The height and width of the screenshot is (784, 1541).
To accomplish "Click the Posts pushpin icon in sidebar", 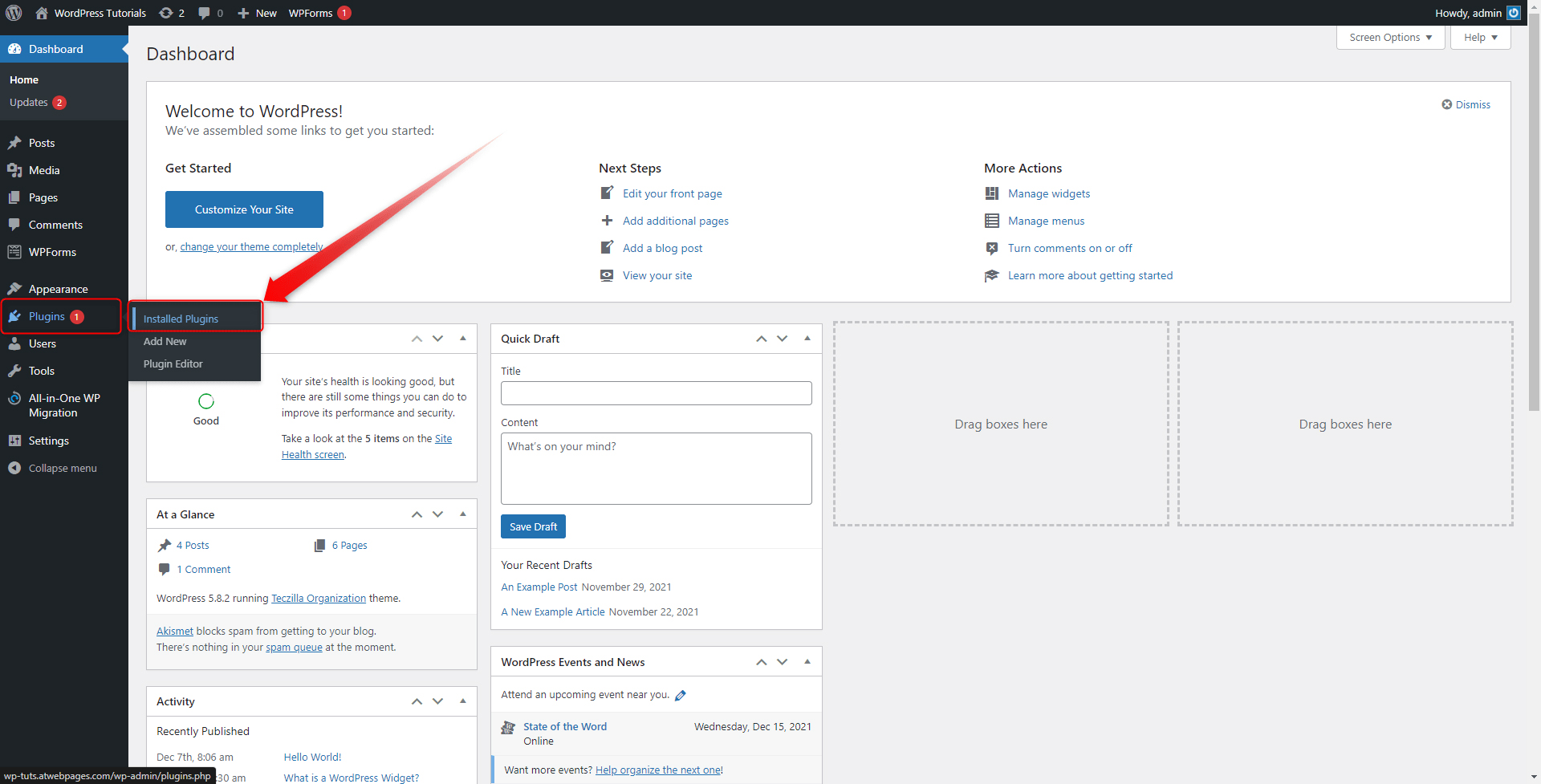I will click(x=14, y=143).
